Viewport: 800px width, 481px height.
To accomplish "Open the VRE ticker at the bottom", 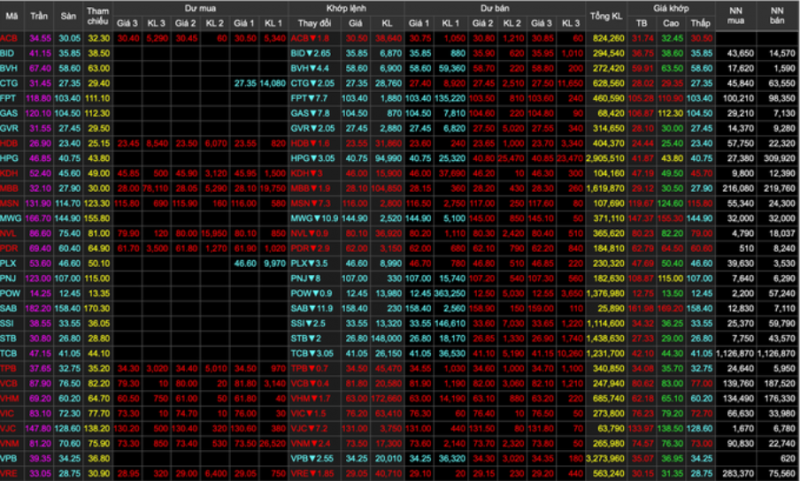I will (x=9, y=473).
